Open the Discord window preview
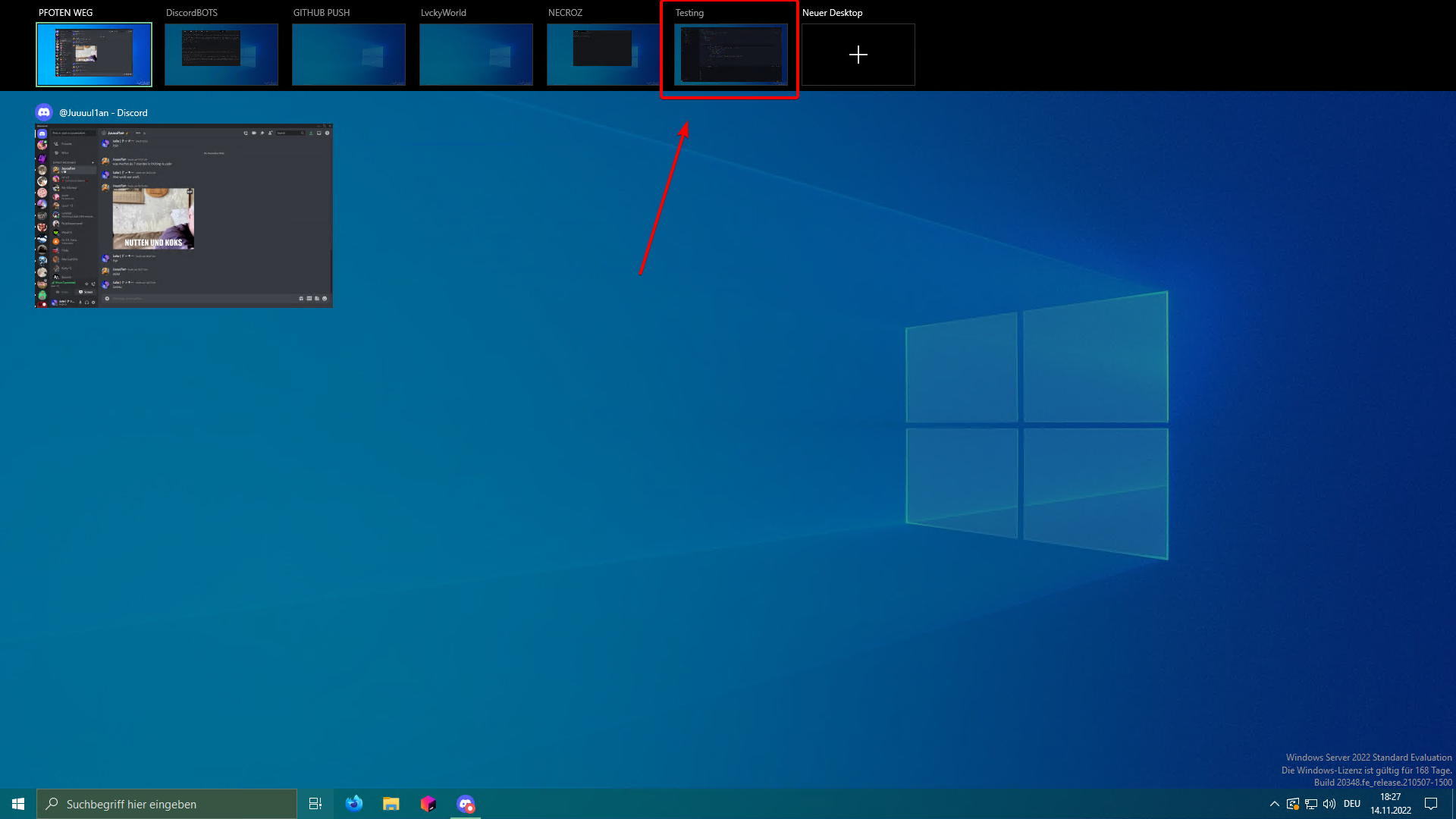This screenshot has width=1456, height=819. click(184, 215)
